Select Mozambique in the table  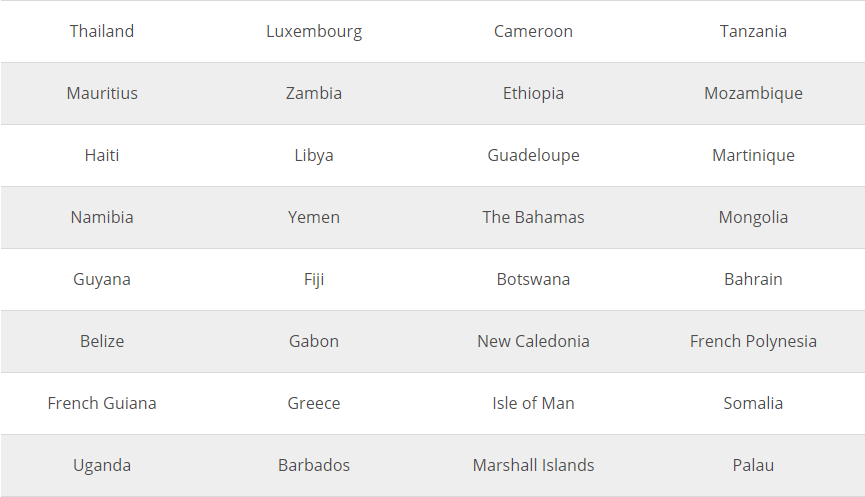(x=753, y=93)
